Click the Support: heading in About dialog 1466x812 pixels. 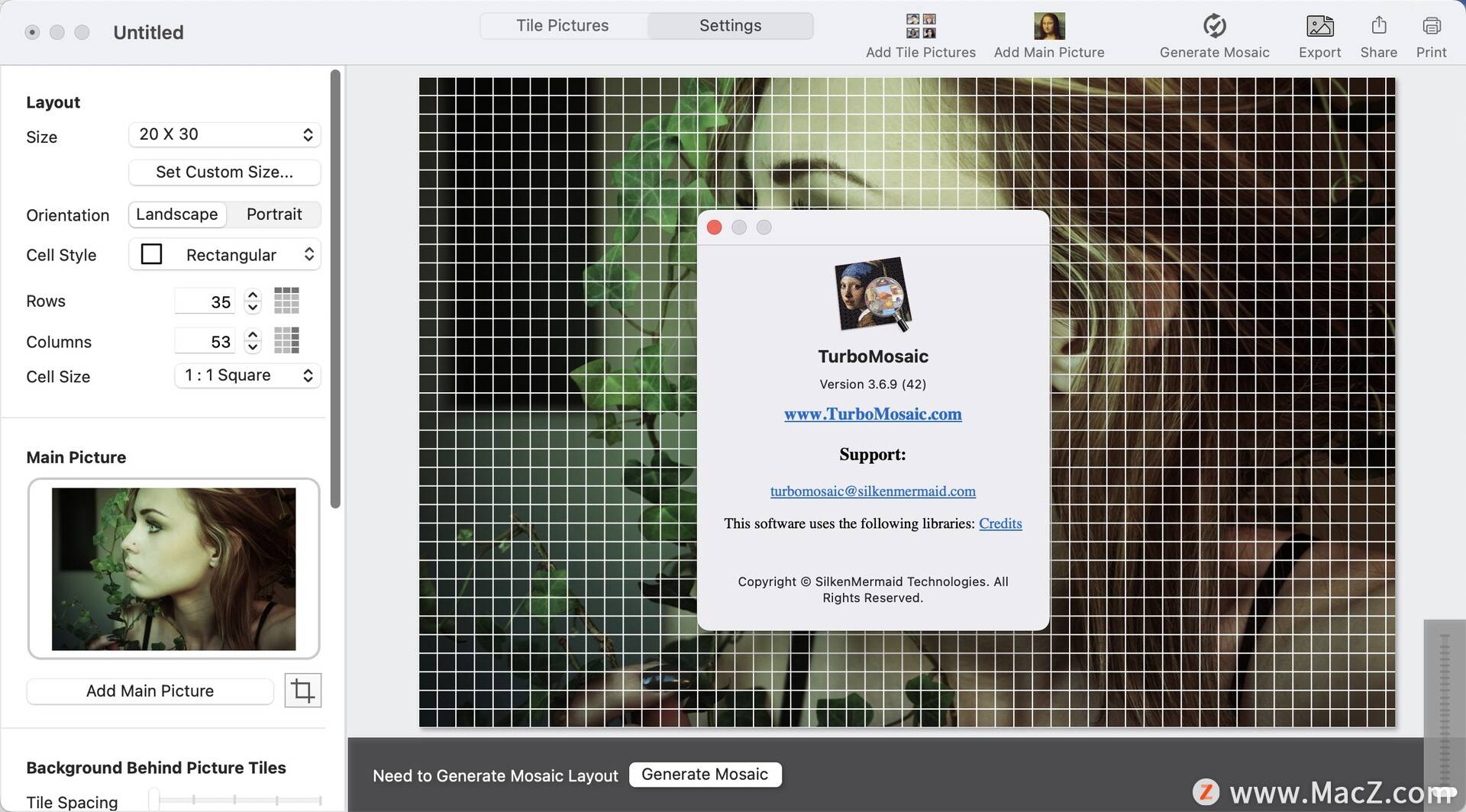[x=873, y=455]
